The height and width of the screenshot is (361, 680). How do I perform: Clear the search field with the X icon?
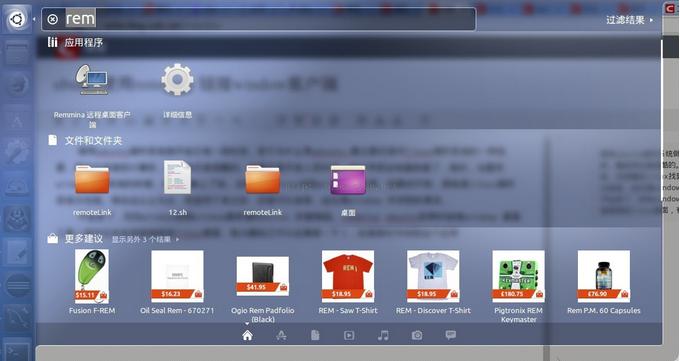52,19
